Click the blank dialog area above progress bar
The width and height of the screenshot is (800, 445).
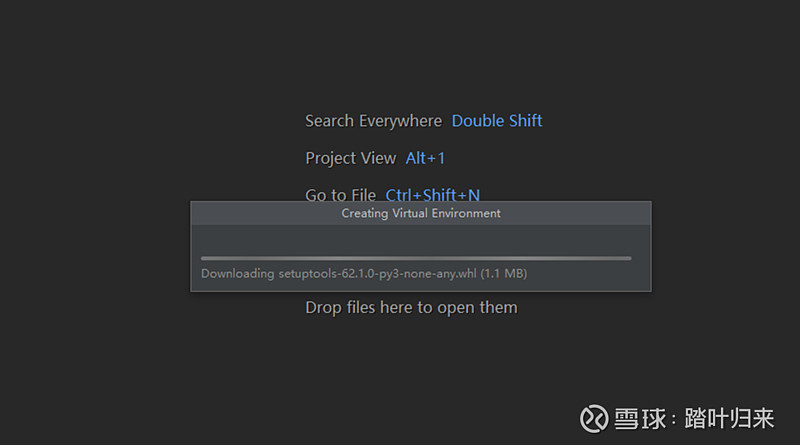click(x=421, y=240)
